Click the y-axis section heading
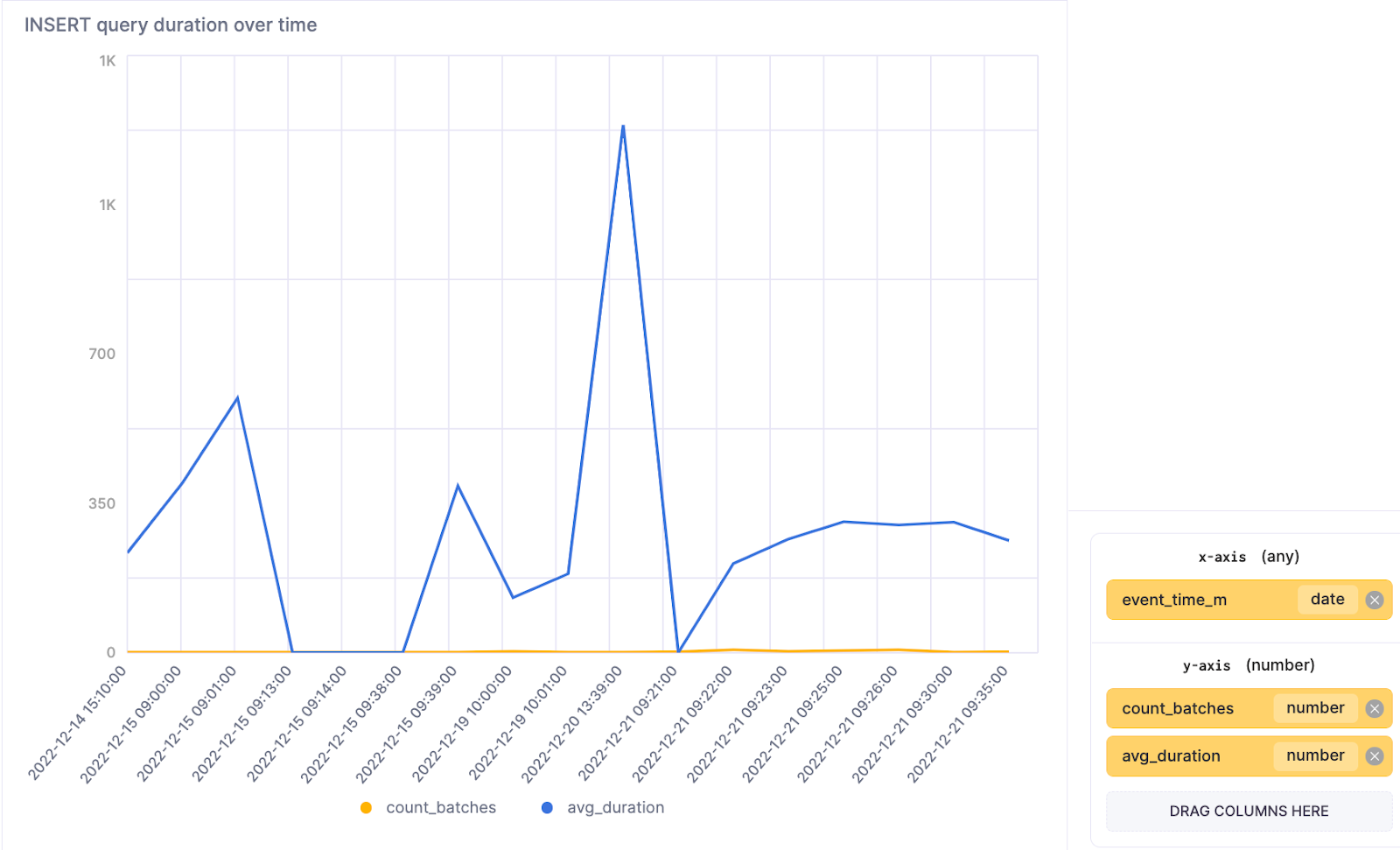This screenshot has height=850, width=1400. [x=1249, y=665]
